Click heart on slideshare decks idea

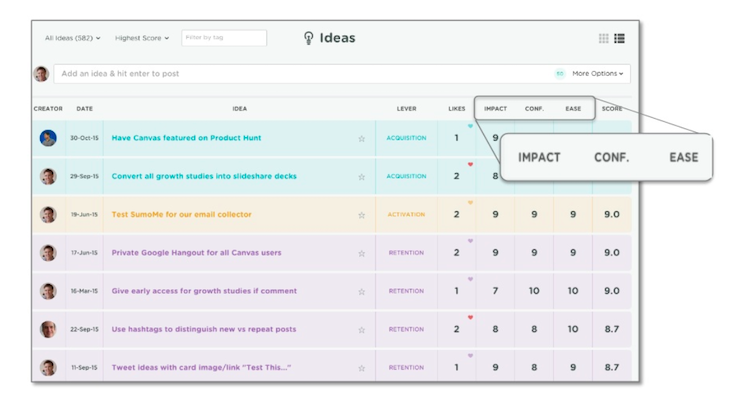coord(470,165)
